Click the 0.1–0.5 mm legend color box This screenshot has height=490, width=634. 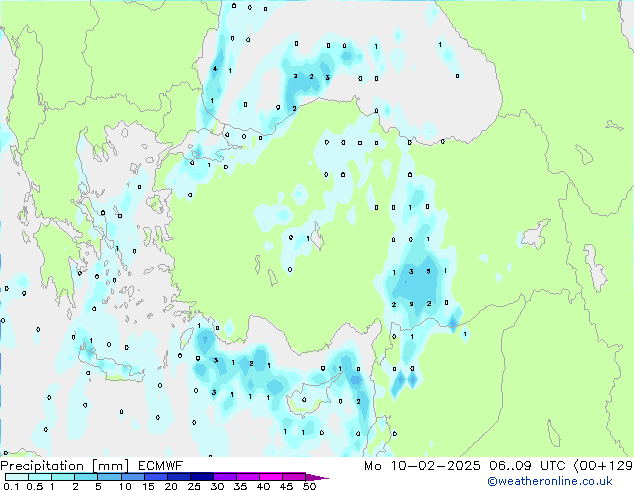coord(17,477)
